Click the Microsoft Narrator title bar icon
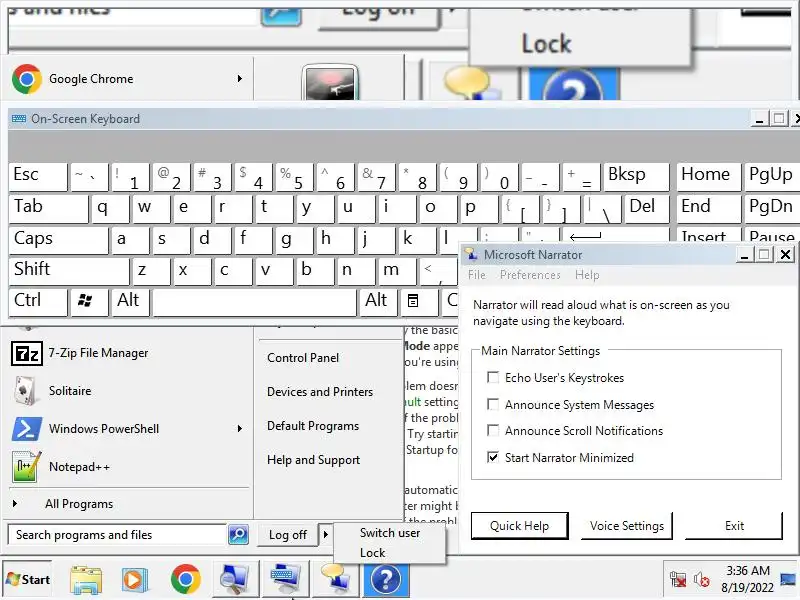The image size is (800, 600). tap(471, 254)
